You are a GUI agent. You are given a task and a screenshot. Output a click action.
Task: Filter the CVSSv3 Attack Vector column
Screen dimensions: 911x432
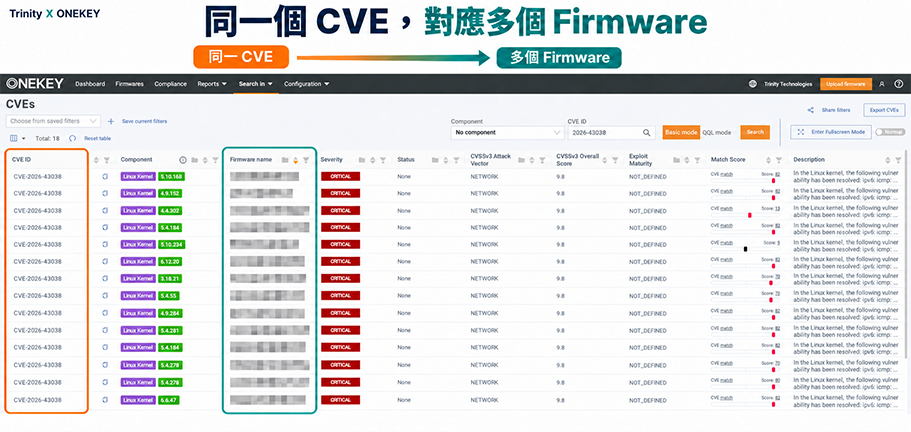point(542,160)
